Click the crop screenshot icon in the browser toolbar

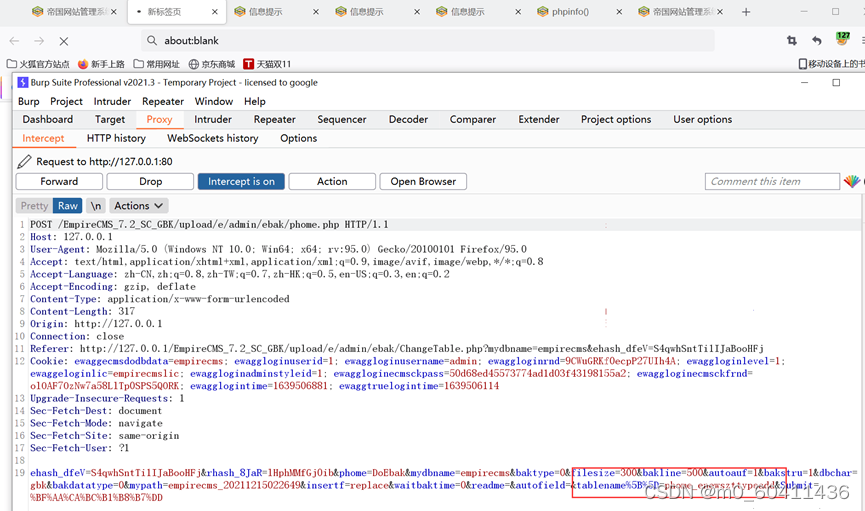pyautogui.click(x=792, y=40)
